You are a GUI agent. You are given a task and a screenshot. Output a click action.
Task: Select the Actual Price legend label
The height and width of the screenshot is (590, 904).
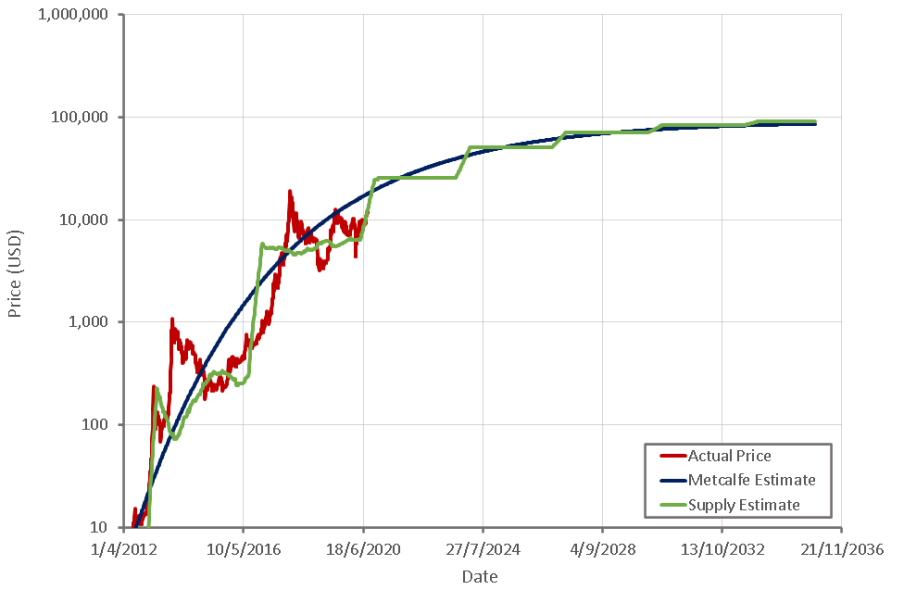pyautogui.click(x=729, y=456)
